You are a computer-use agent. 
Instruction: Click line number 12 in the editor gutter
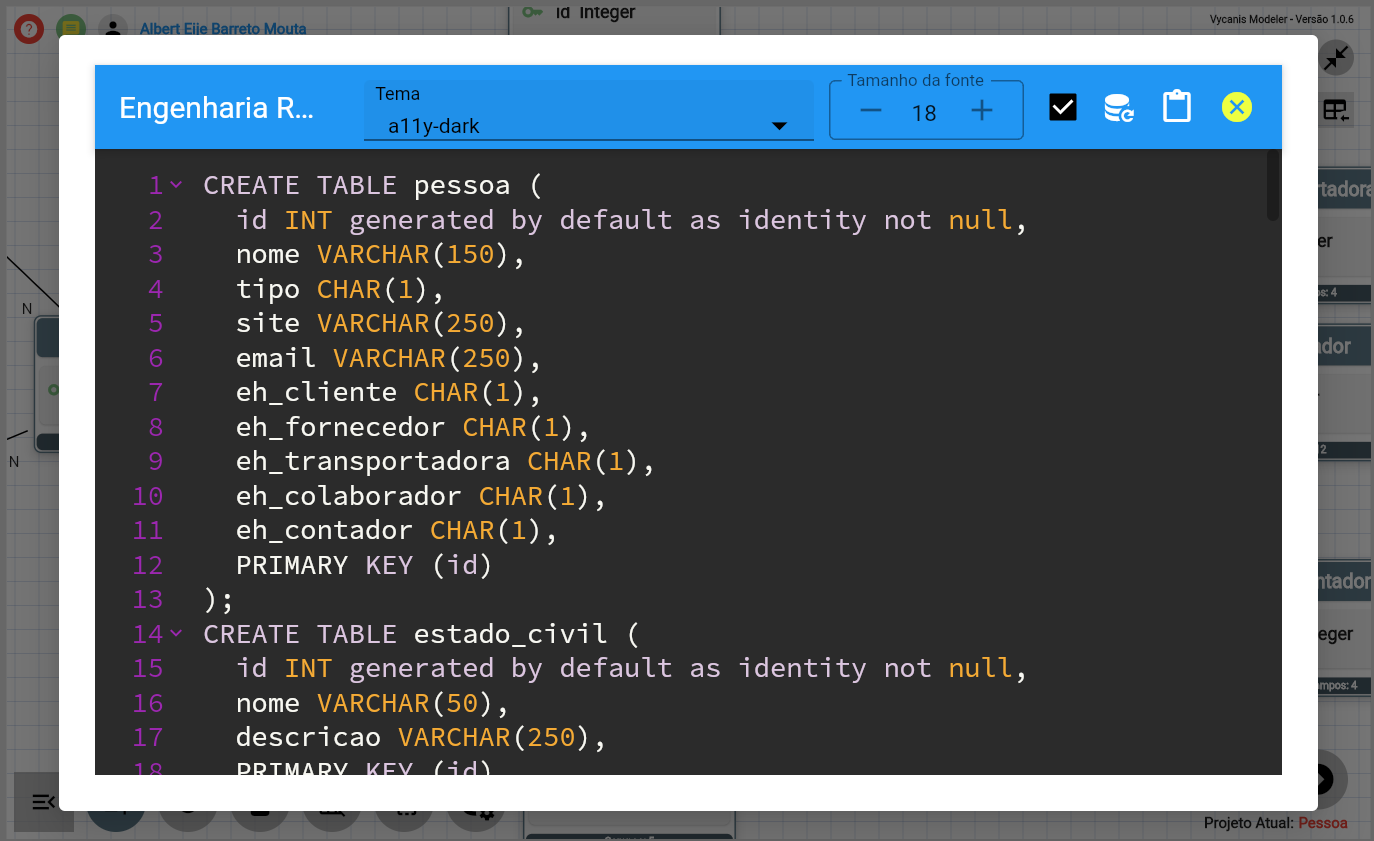(148, 565)
